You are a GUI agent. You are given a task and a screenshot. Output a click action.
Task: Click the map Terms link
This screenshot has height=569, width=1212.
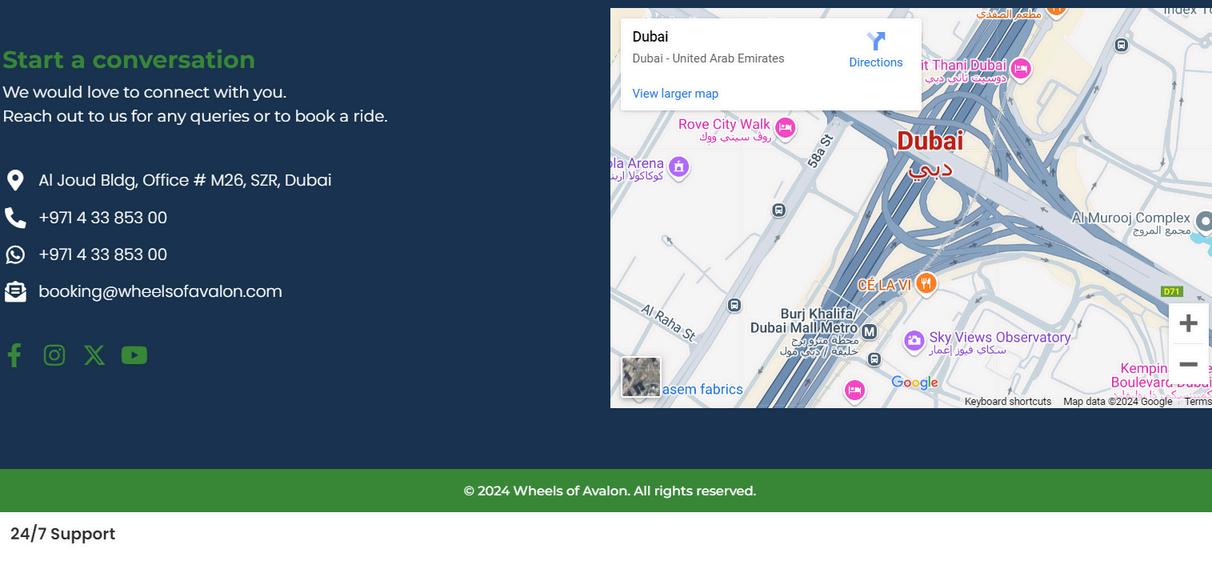1197,401
